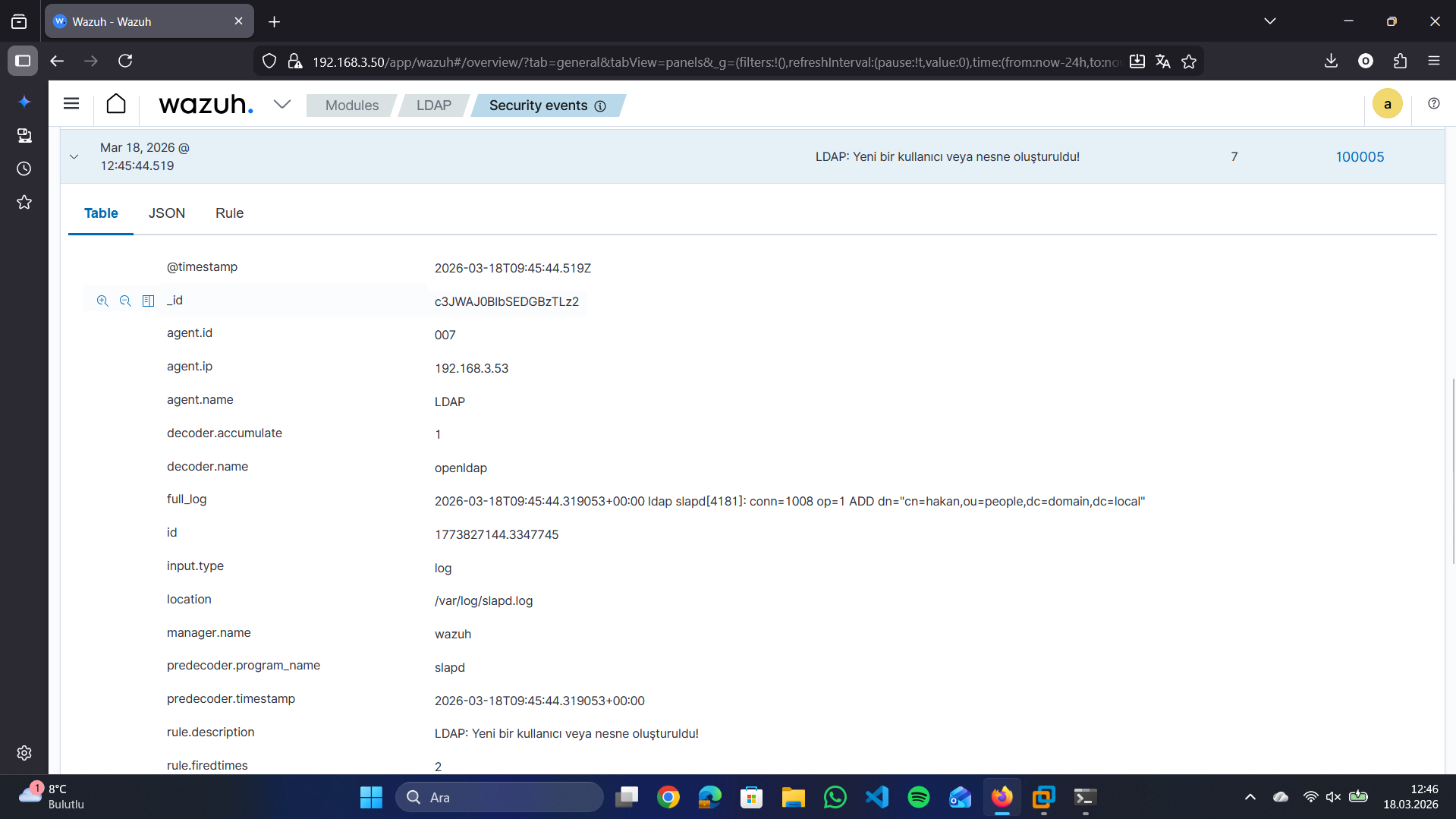
Task: Click the install-app icon in address bar
Action: click(1137, 61)
